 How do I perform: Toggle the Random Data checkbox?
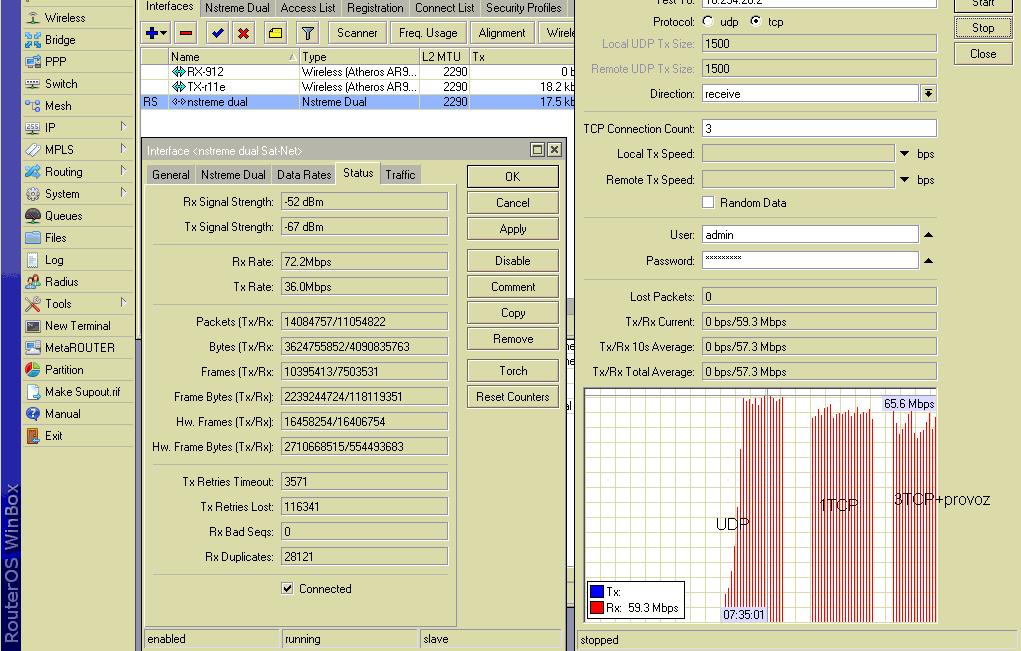[708, 202]
